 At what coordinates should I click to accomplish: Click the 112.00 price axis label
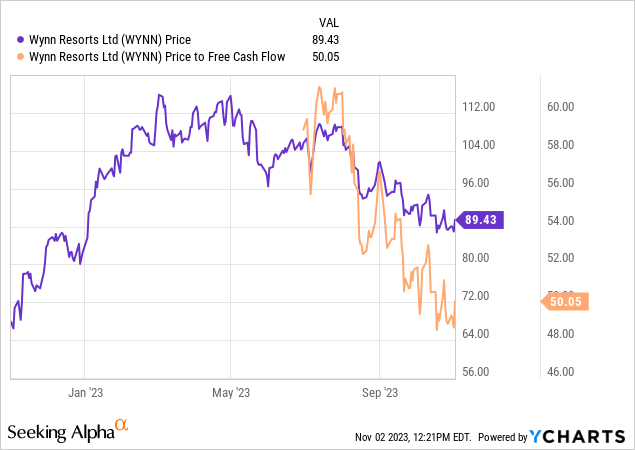(481, 107)
